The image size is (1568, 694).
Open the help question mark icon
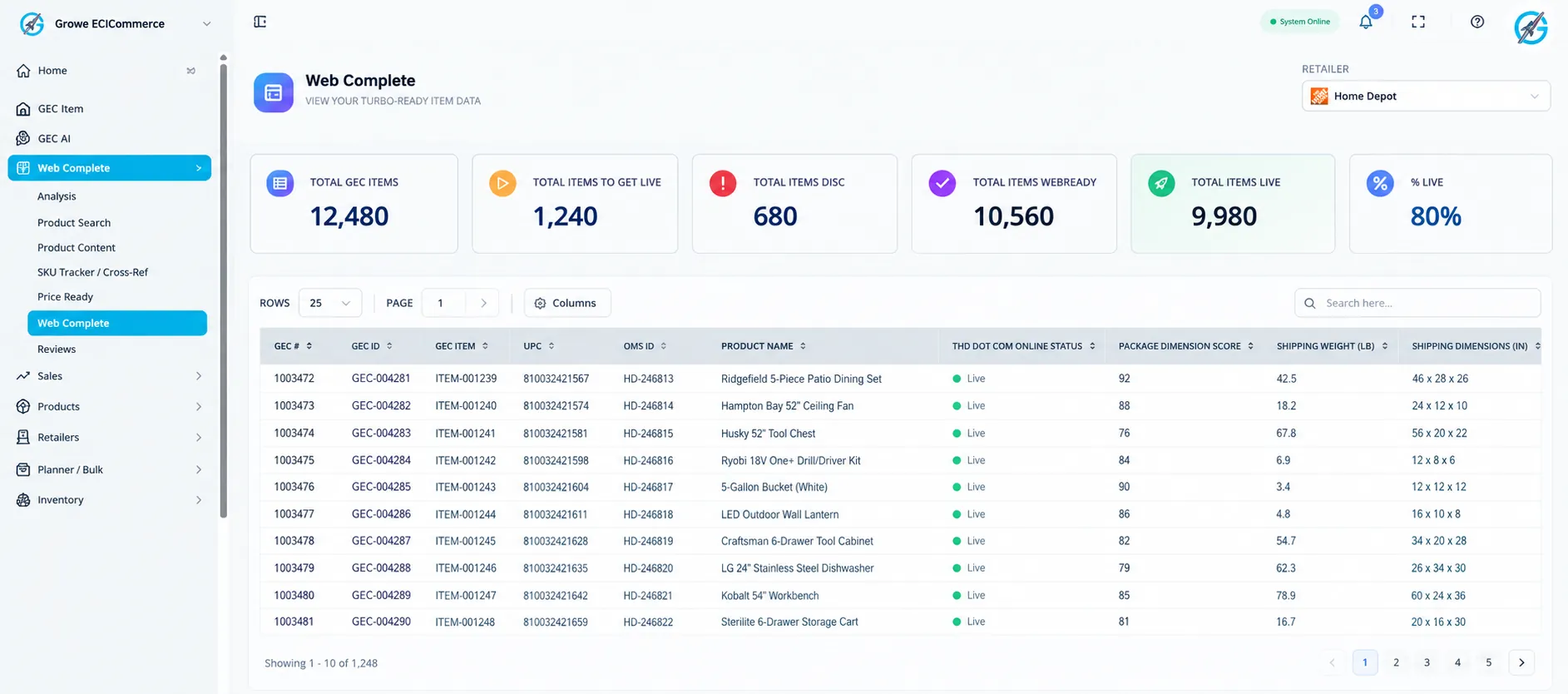(x=1477, y=22)
